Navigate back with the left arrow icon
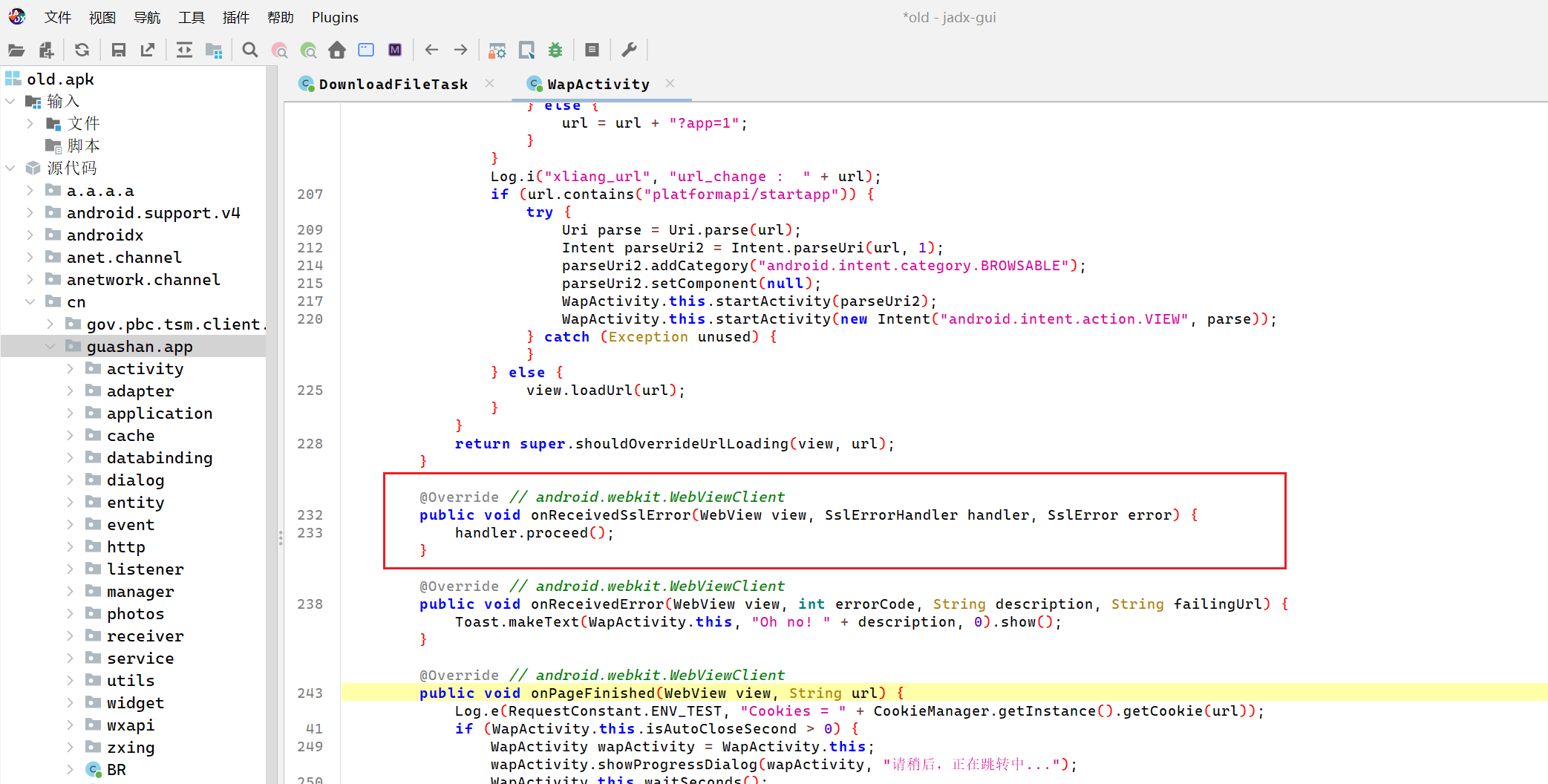The height and width of the screenshot is (784, 1548). pyautogui.click(x=431, y=50)
